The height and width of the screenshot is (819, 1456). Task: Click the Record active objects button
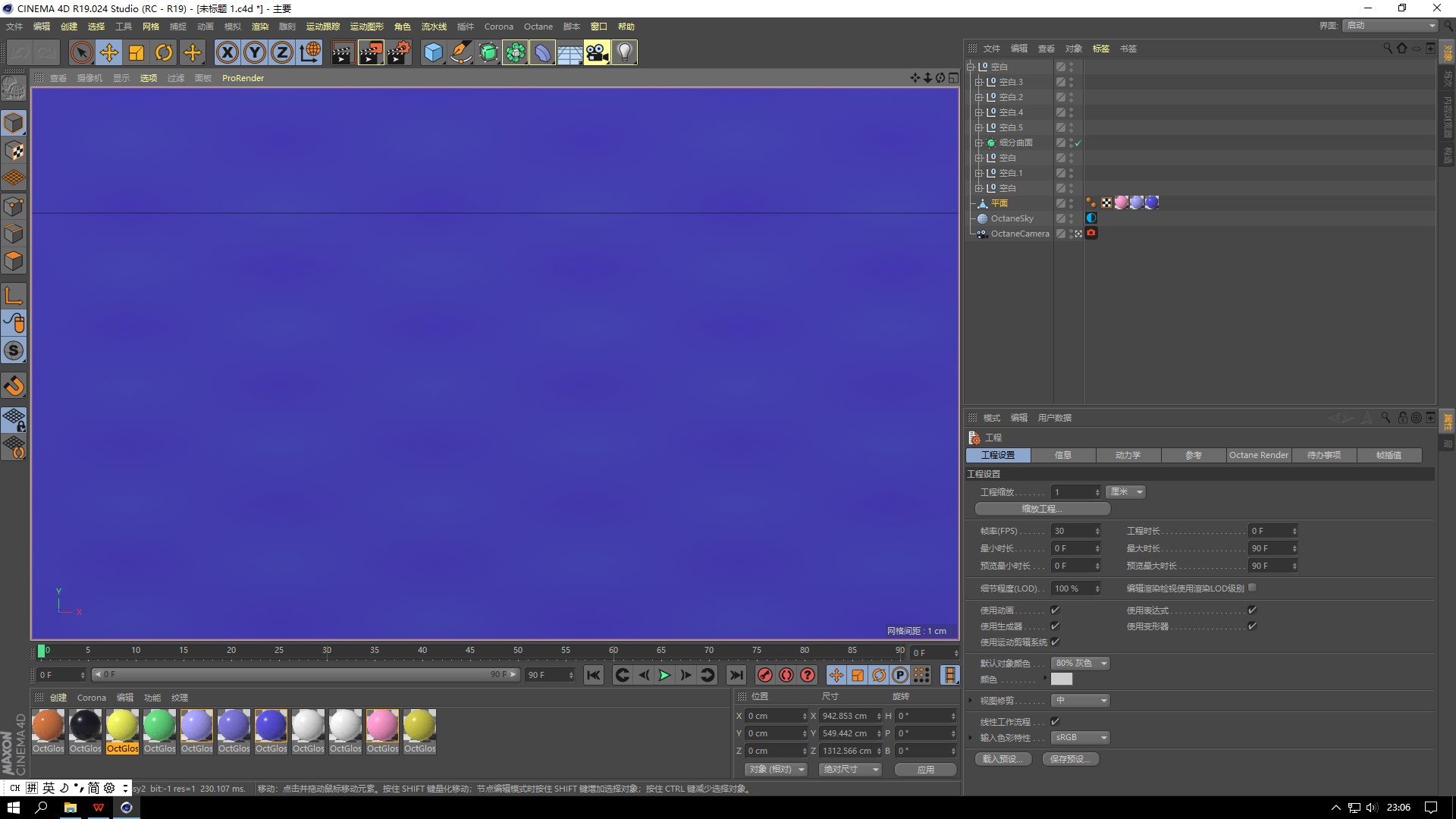coord(765,675)
